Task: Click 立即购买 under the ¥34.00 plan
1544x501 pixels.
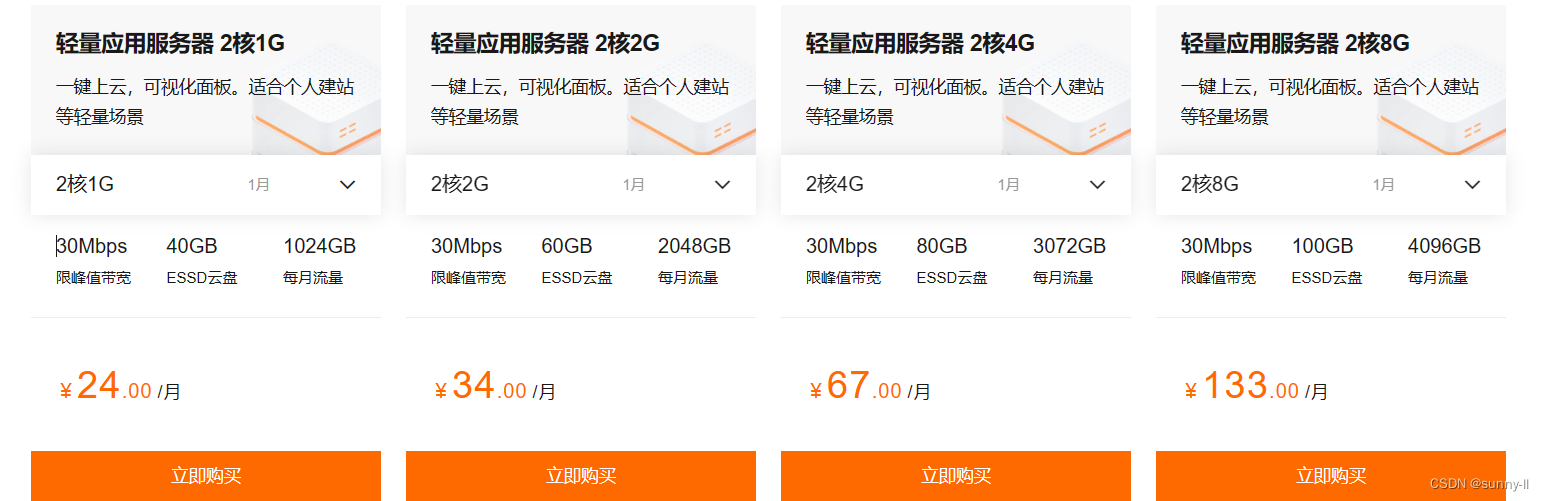Action: coord(581,476)
